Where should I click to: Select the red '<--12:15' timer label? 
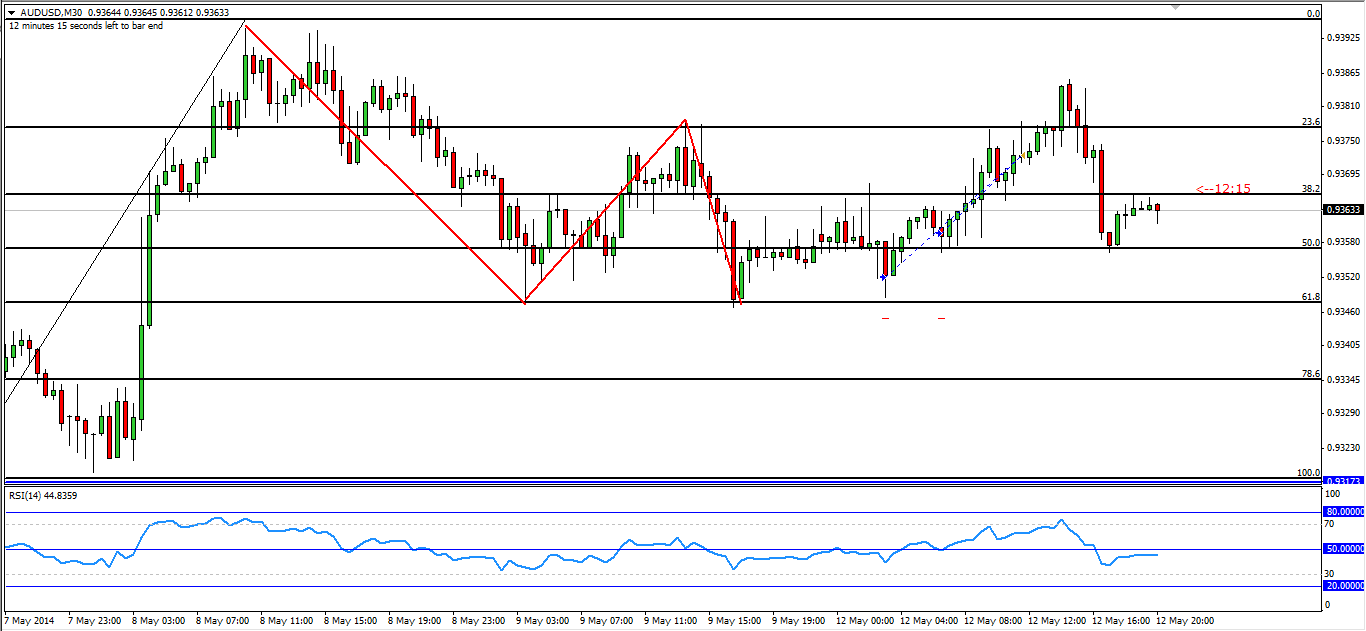pos(1223,188)
